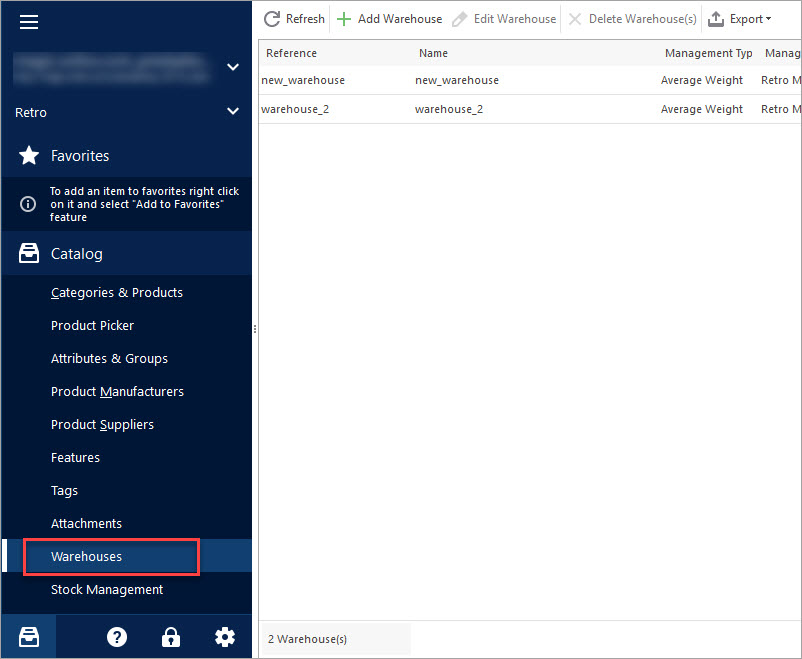Sort by Management Type column header
Viewport: 802px width, 659px height.
(x=708, y=53)
